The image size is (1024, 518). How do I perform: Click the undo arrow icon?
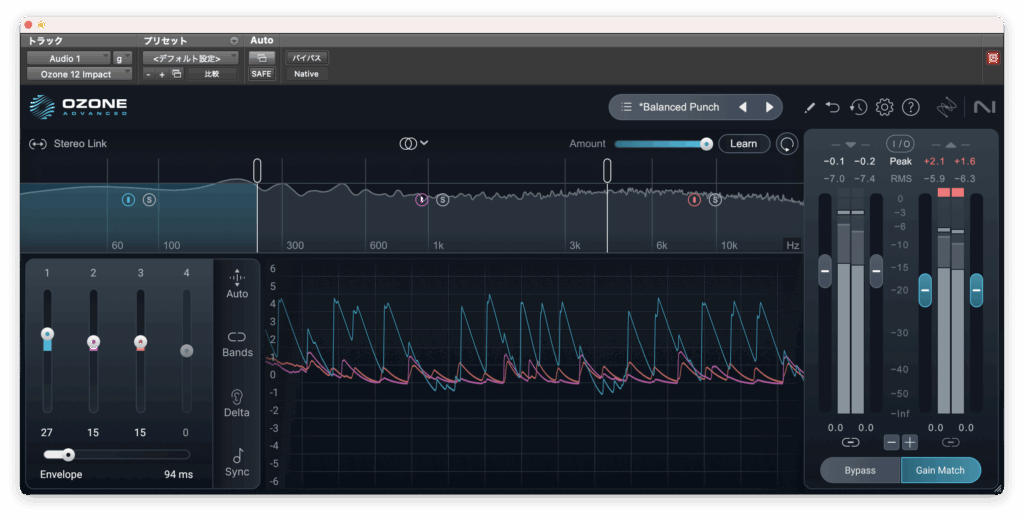click(x=833, y=107)
